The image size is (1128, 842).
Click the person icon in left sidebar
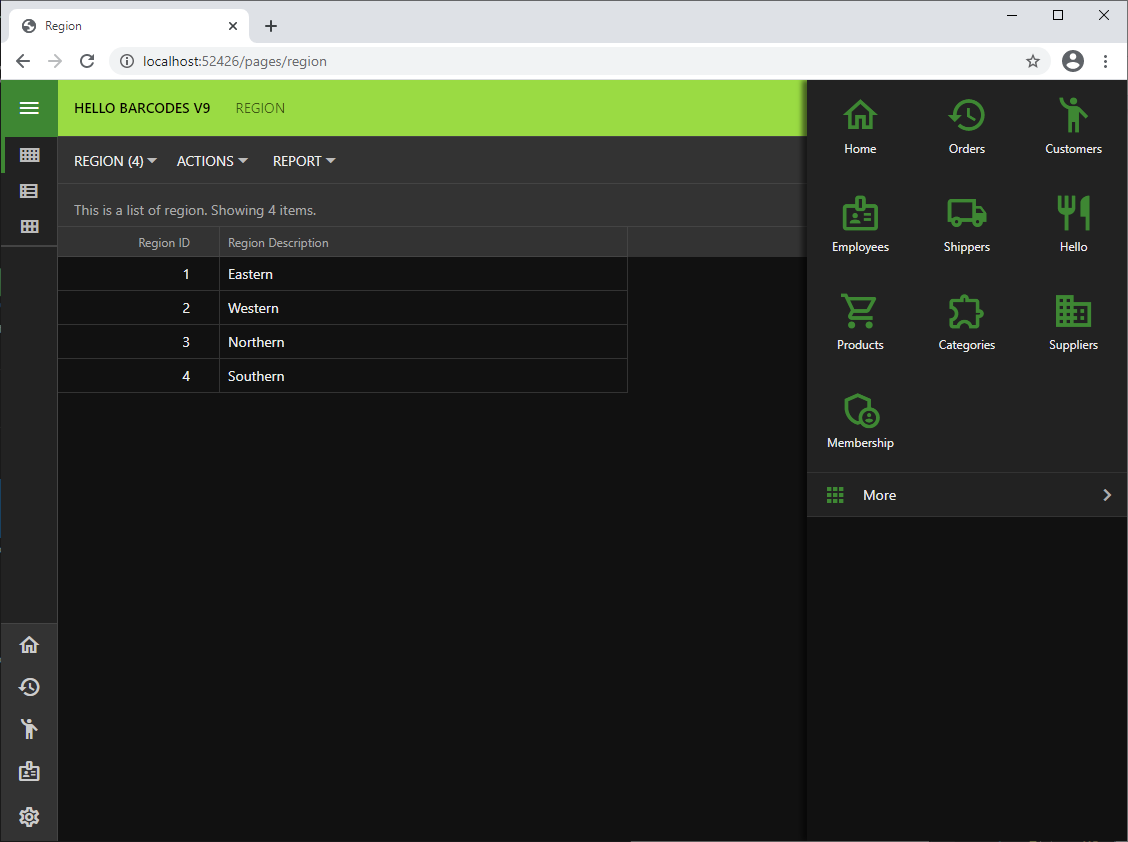(29, 729)
